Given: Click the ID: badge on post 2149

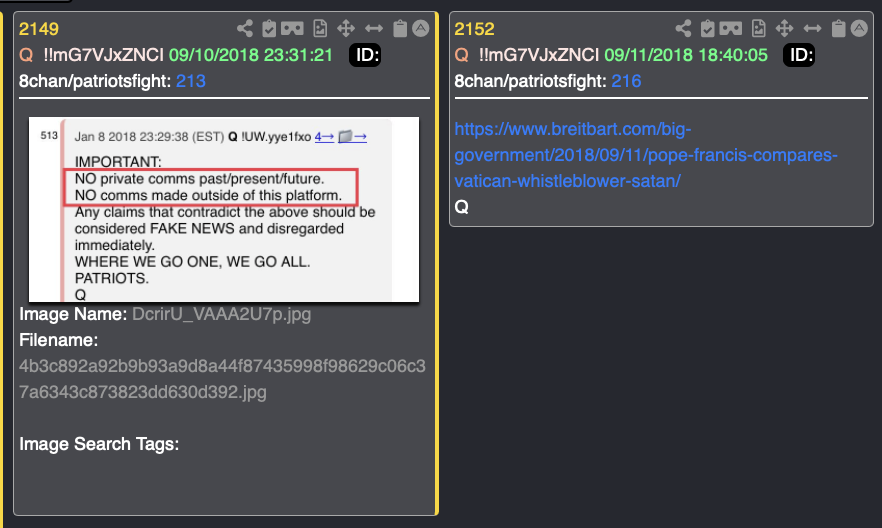Looking at the screenshot, I should point(366,55).
